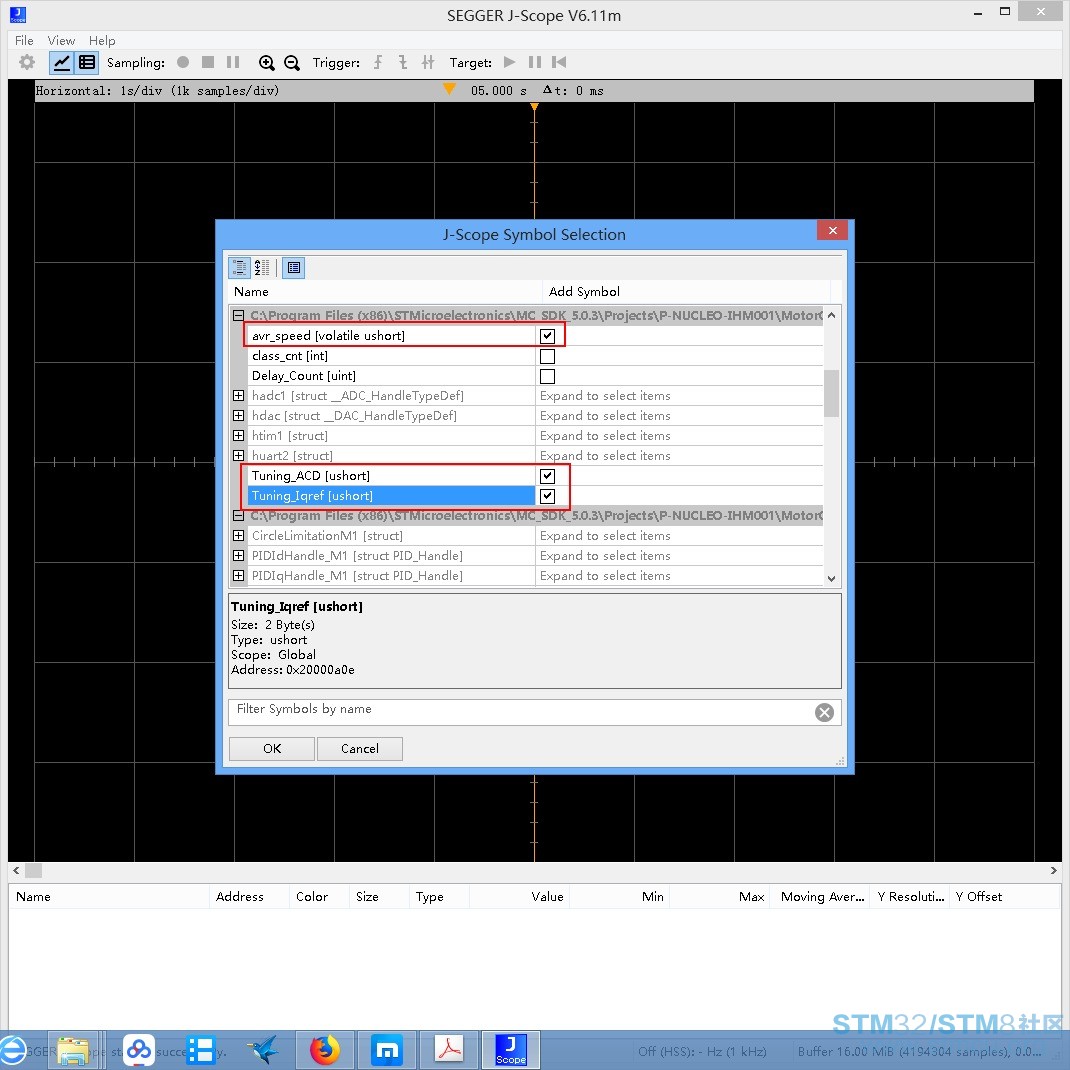The image size is (1070, 1070).
Task: Open the J-Scope taskbar icon
Action: click(x=511, y=1050)
